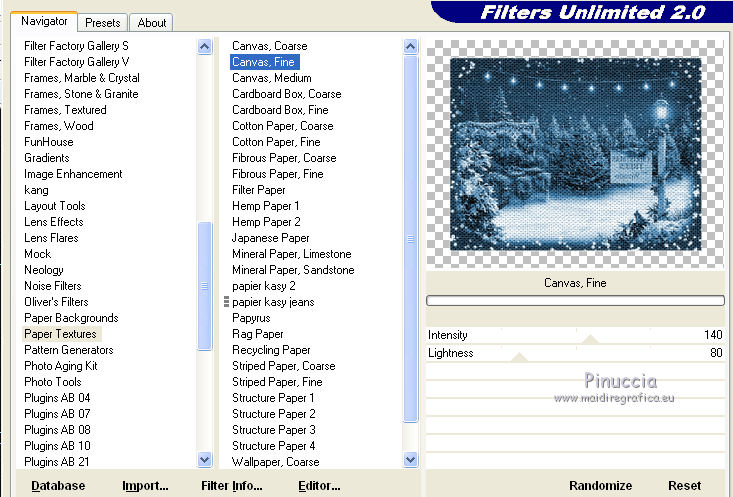
Task: Choose Rag Paper filter
Action: click(x=258, y=334)
